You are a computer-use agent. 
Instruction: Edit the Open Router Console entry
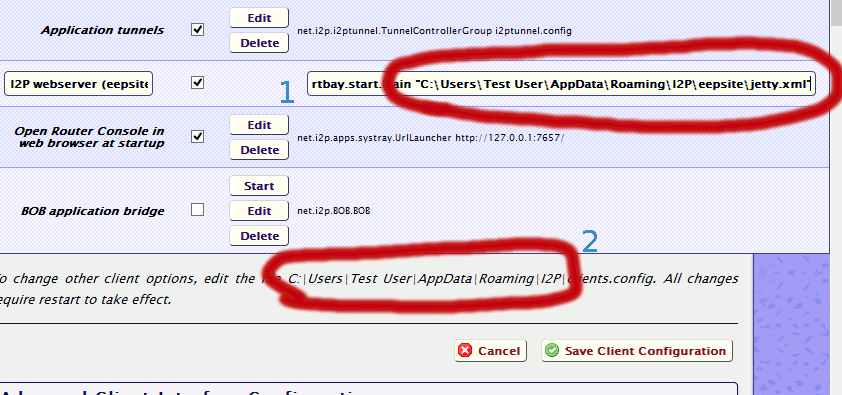[x=259, y=125]
